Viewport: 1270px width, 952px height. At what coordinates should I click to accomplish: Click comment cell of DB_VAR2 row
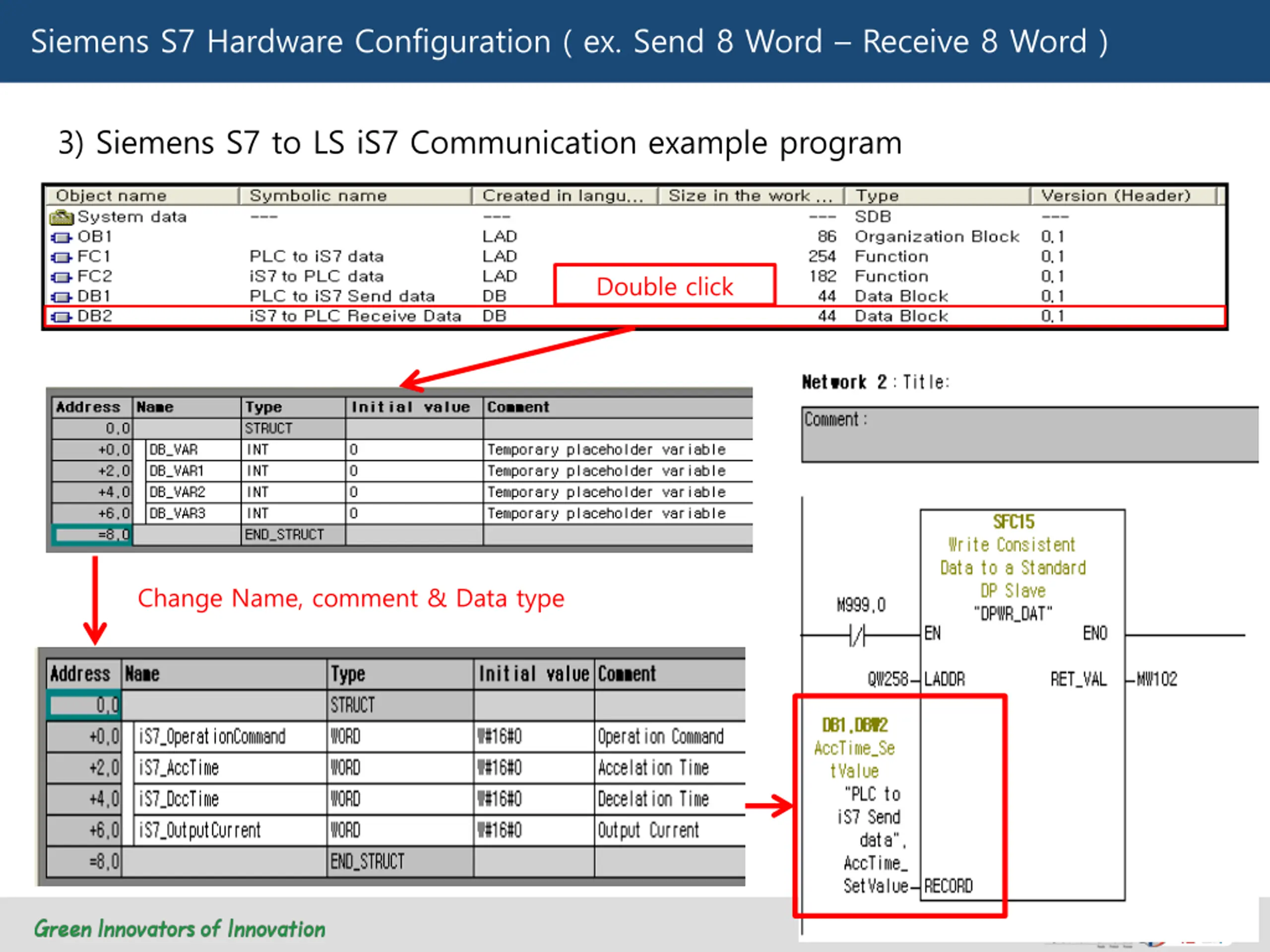(x=618, y=492)
